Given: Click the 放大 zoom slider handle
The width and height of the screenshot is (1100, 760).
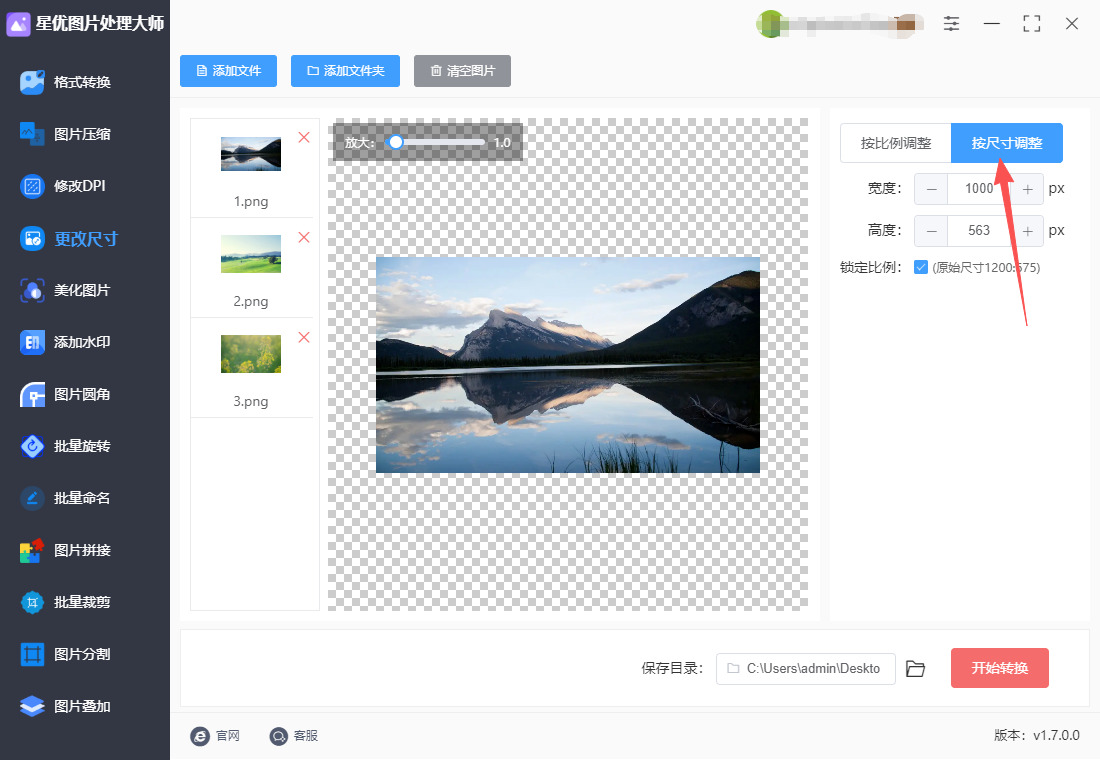Looking at the screenshot, I should pos(396,142).
